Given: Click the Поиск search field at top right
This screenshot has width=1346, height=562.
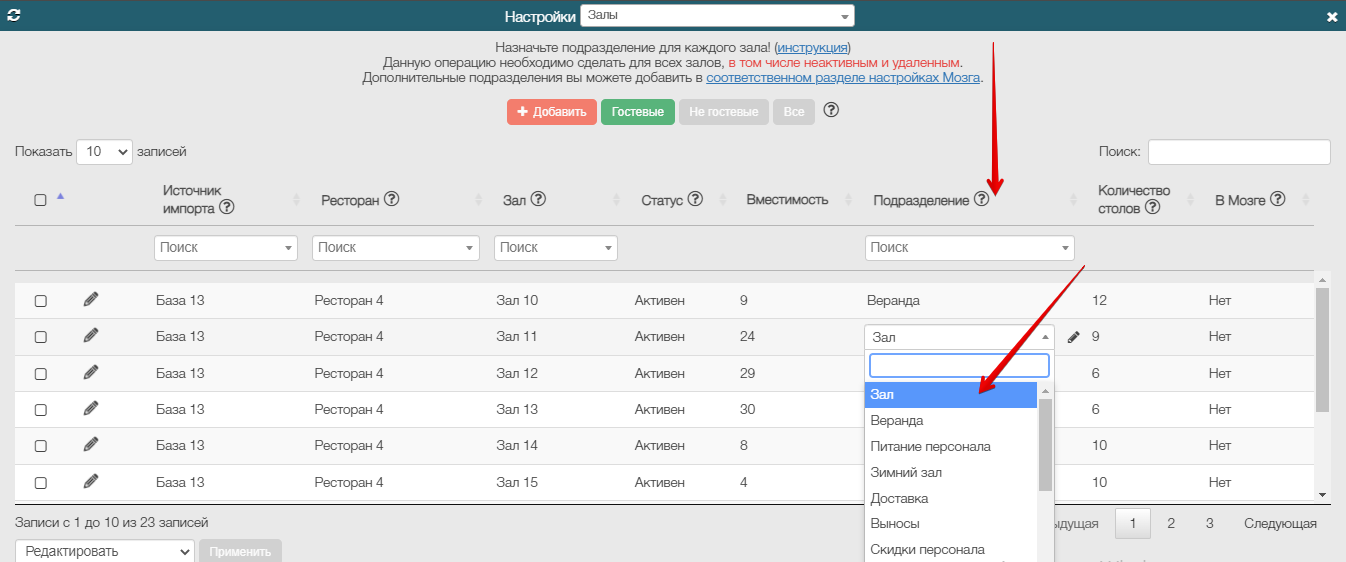Looking at the screenshot, I should 1238,152.
